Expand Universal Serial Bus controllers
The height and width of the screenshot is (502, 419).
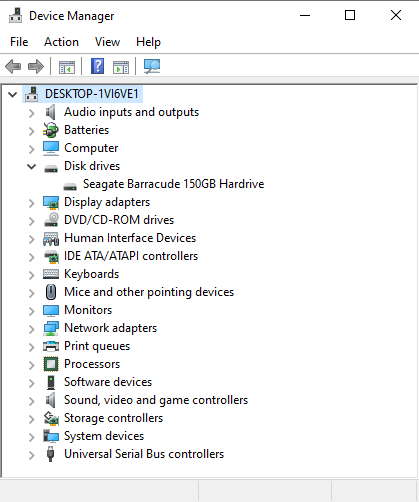coord(31,455)
